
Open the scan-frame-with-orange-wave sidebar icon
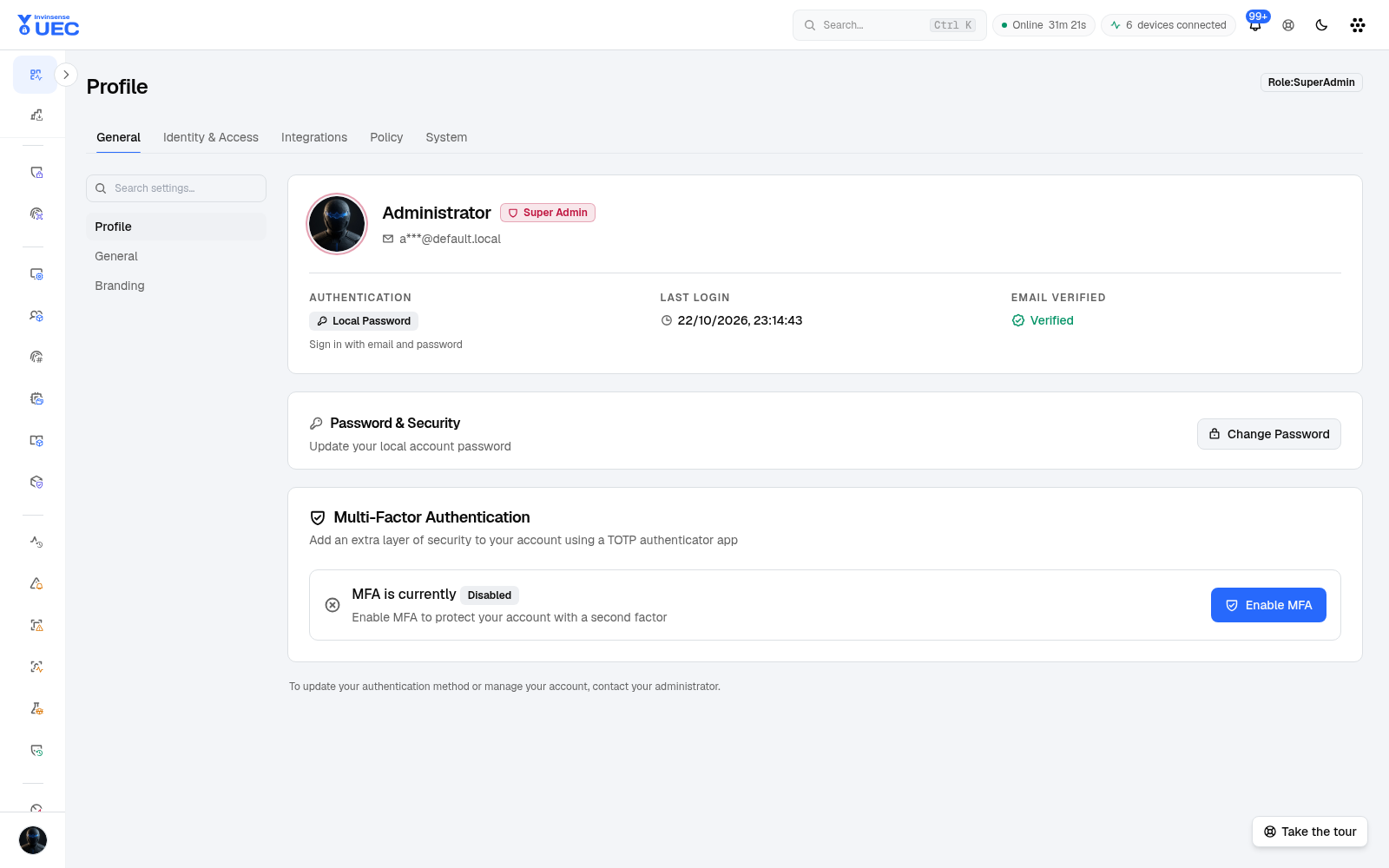coord(36,667)
